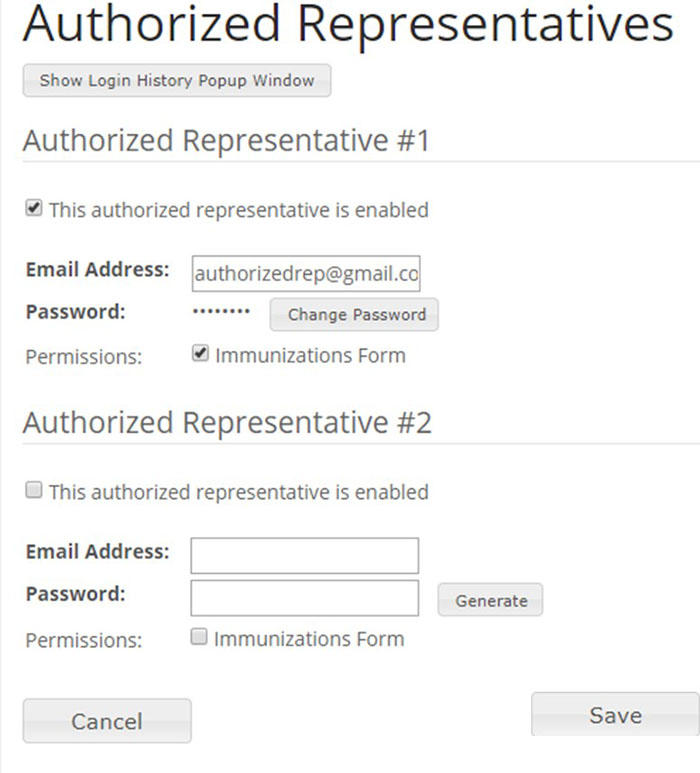The image size is (700, 773).
Task: Click the Authorized Representatives page title
Action: pos(347,24)
